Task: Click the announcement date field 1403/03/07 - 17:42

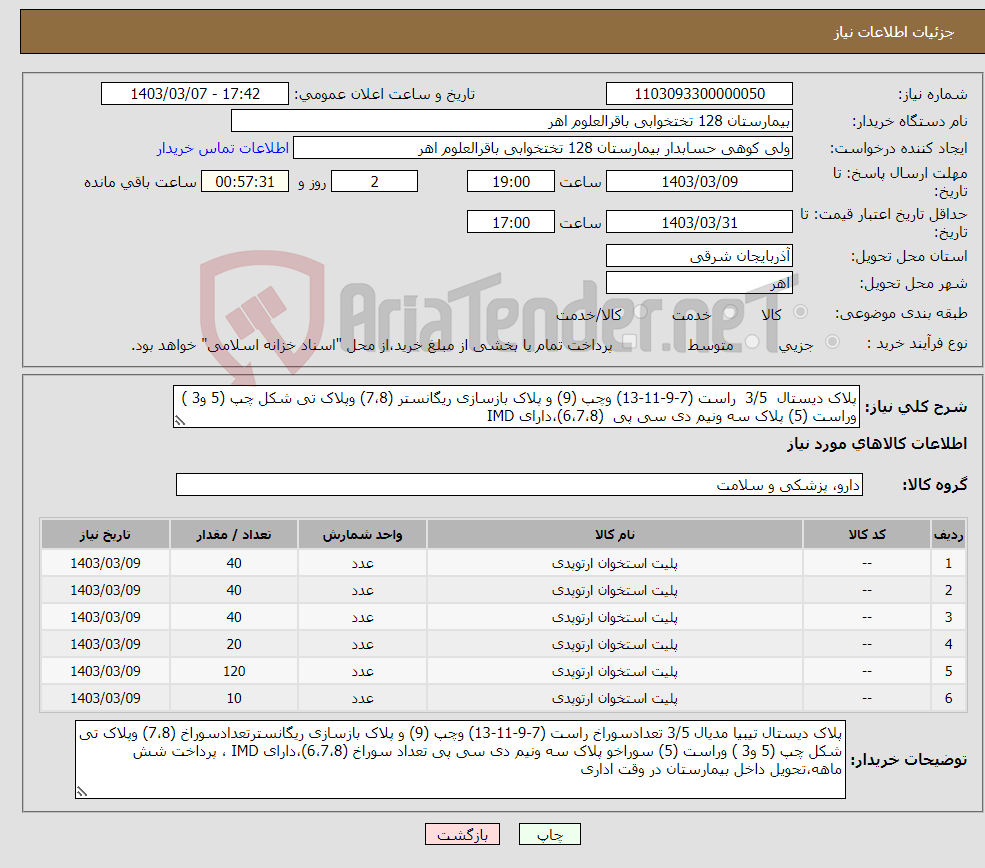Action: [x=195, y=94]
